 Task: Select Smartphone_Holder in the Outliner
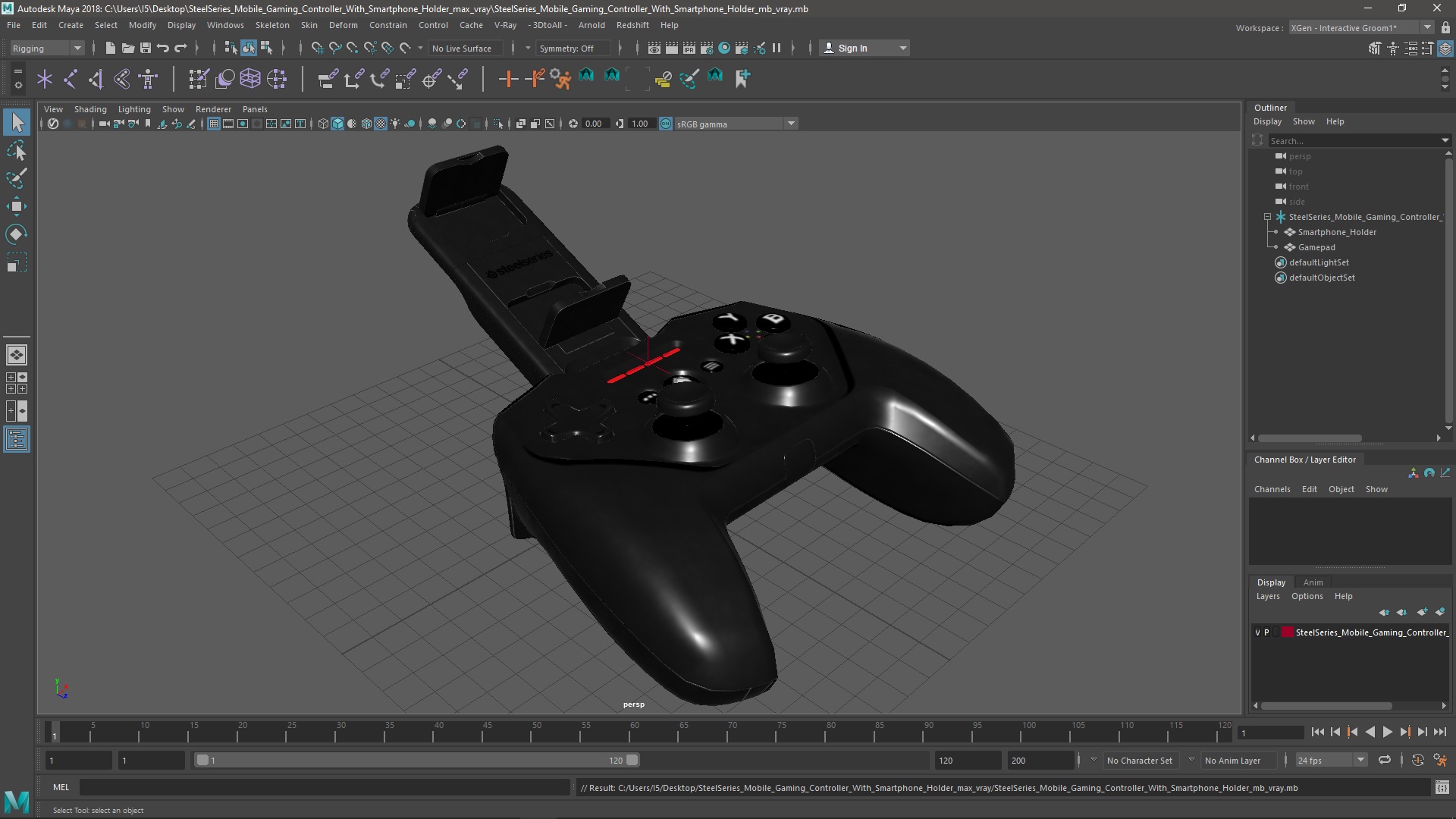(1337, 232)
